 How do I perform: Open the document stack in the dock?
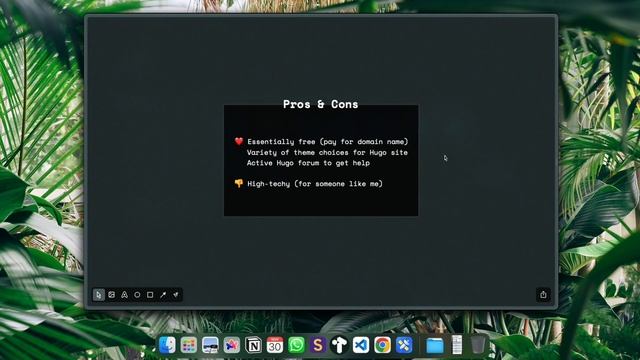[x=457, y=345]
